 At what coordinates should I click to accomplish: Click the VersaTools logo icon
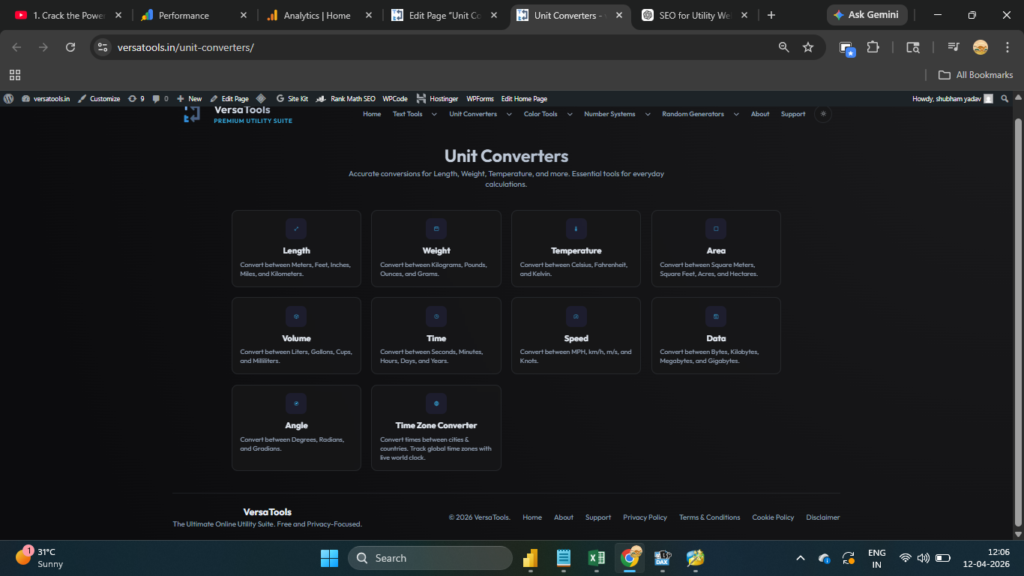(x=192, y=115)
